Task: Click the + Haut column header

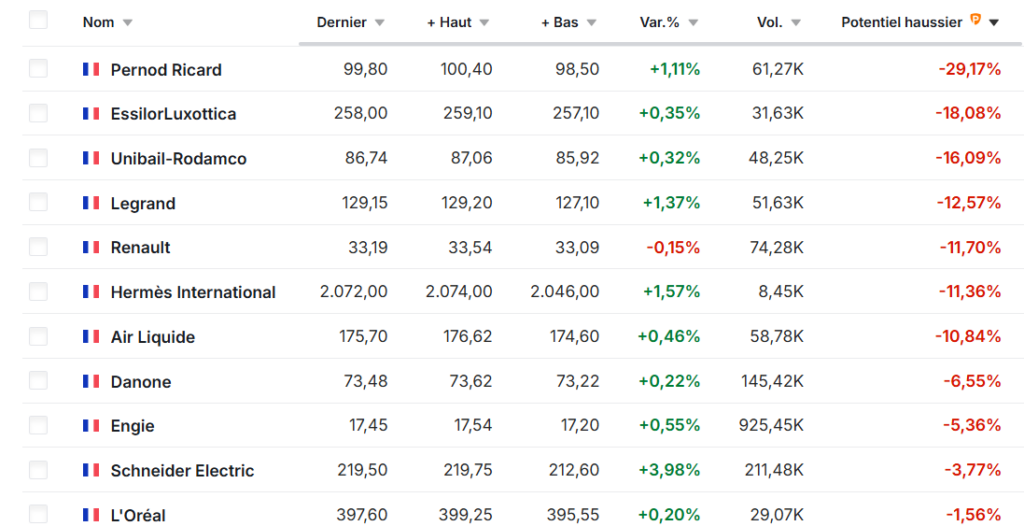Action: pyautogui.click(x=448, y=22)
